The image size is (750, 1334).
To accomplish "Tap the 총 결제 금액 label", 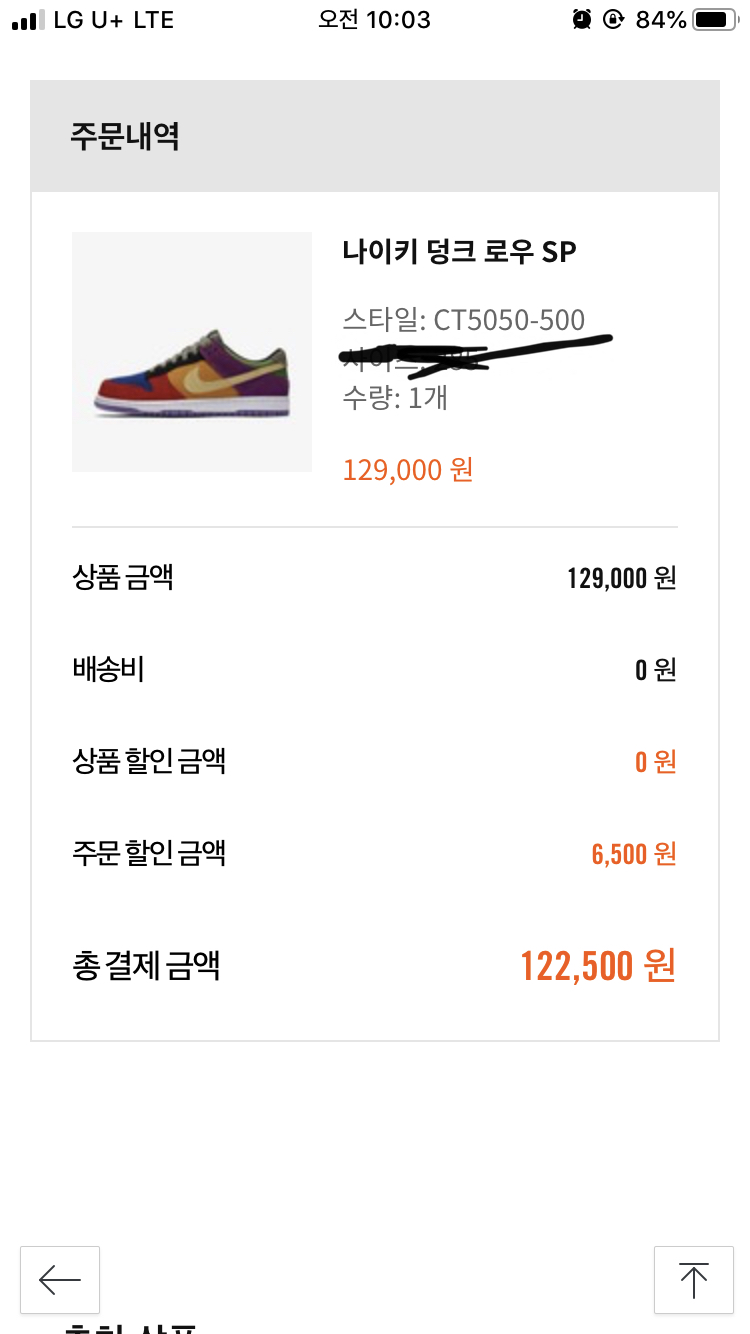I will [x=146, y=966].
